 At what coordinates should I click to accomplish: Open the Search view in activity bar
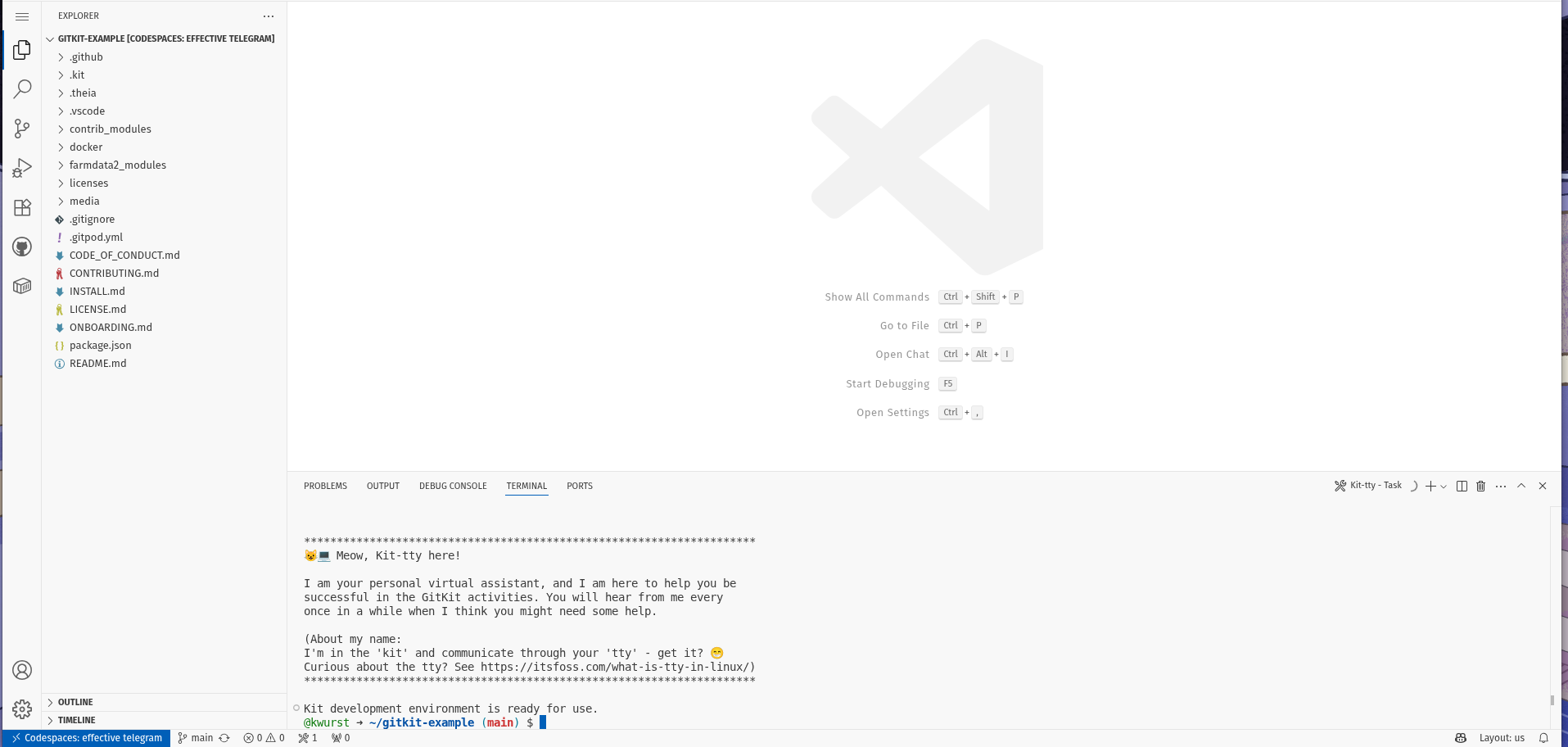pyautogui.click(x=22, y=88)
